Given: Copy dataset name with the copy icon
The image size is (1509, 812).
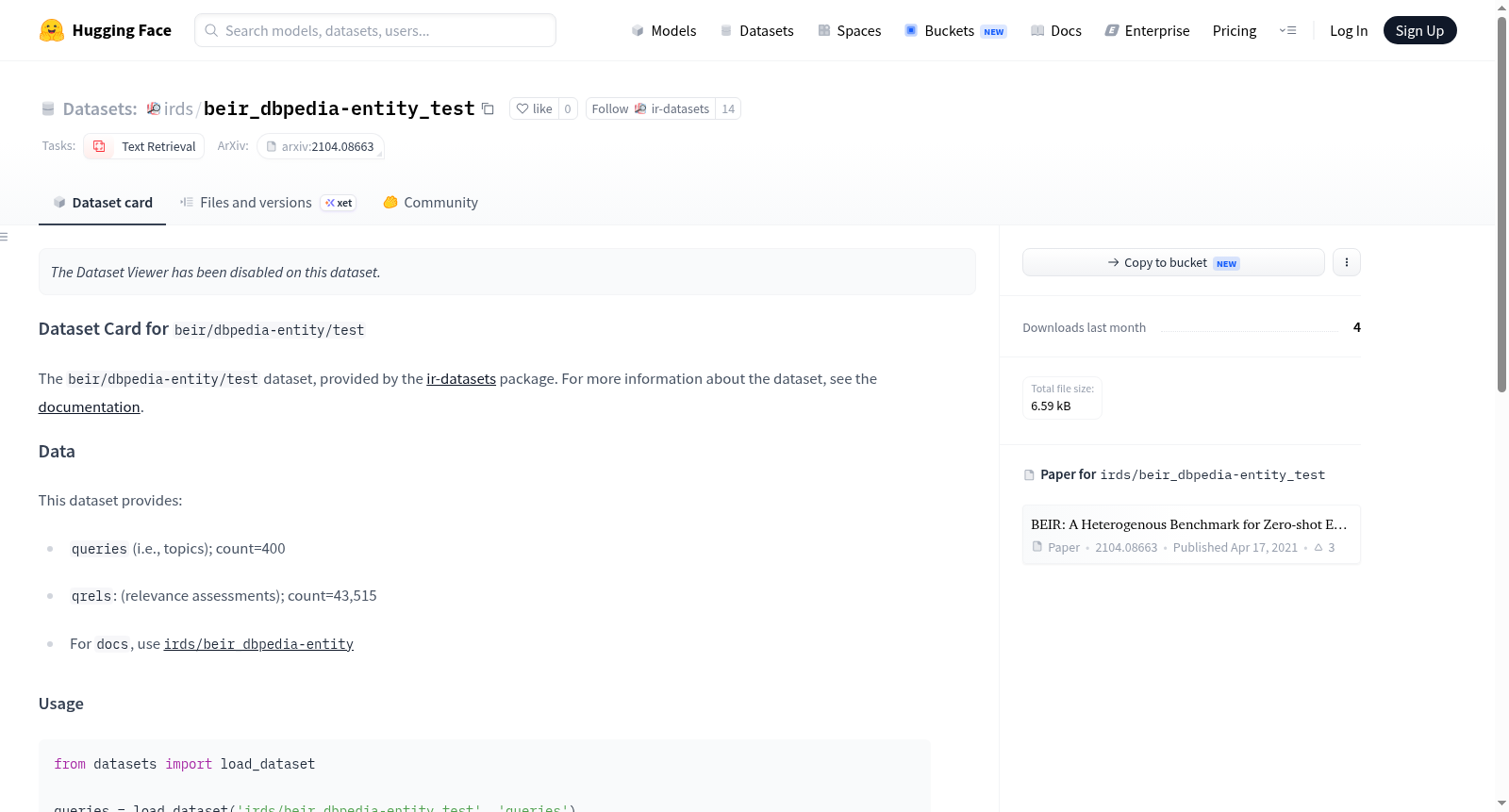Looking at the screenshot, I should click(x=488, y=108).
